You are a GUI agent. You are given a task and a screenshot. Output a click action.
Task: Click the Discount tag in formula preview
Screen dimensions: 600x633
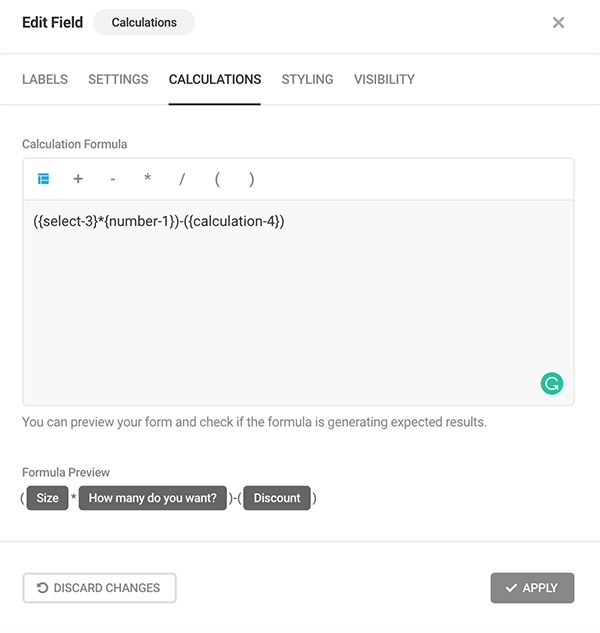pos(277,498)
